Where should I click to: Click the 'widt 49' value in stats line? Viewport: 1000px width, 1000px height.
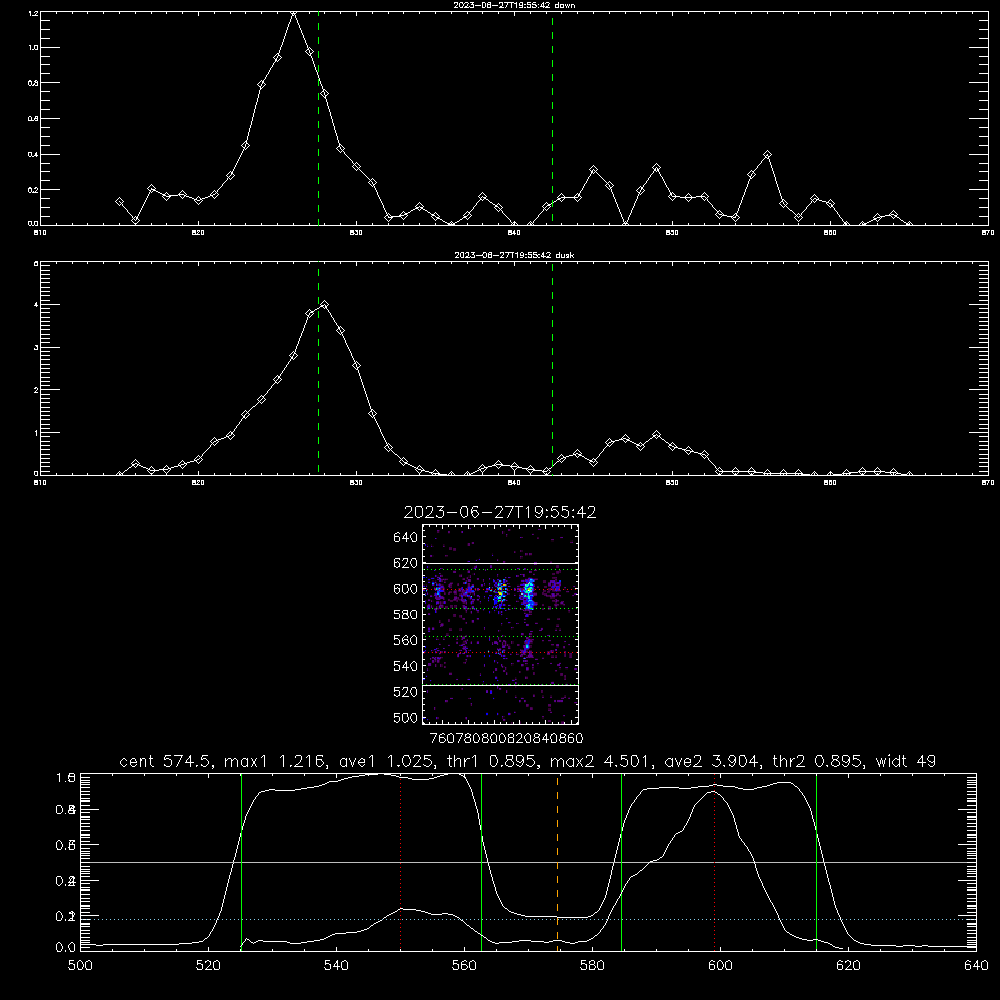(906, 761)
